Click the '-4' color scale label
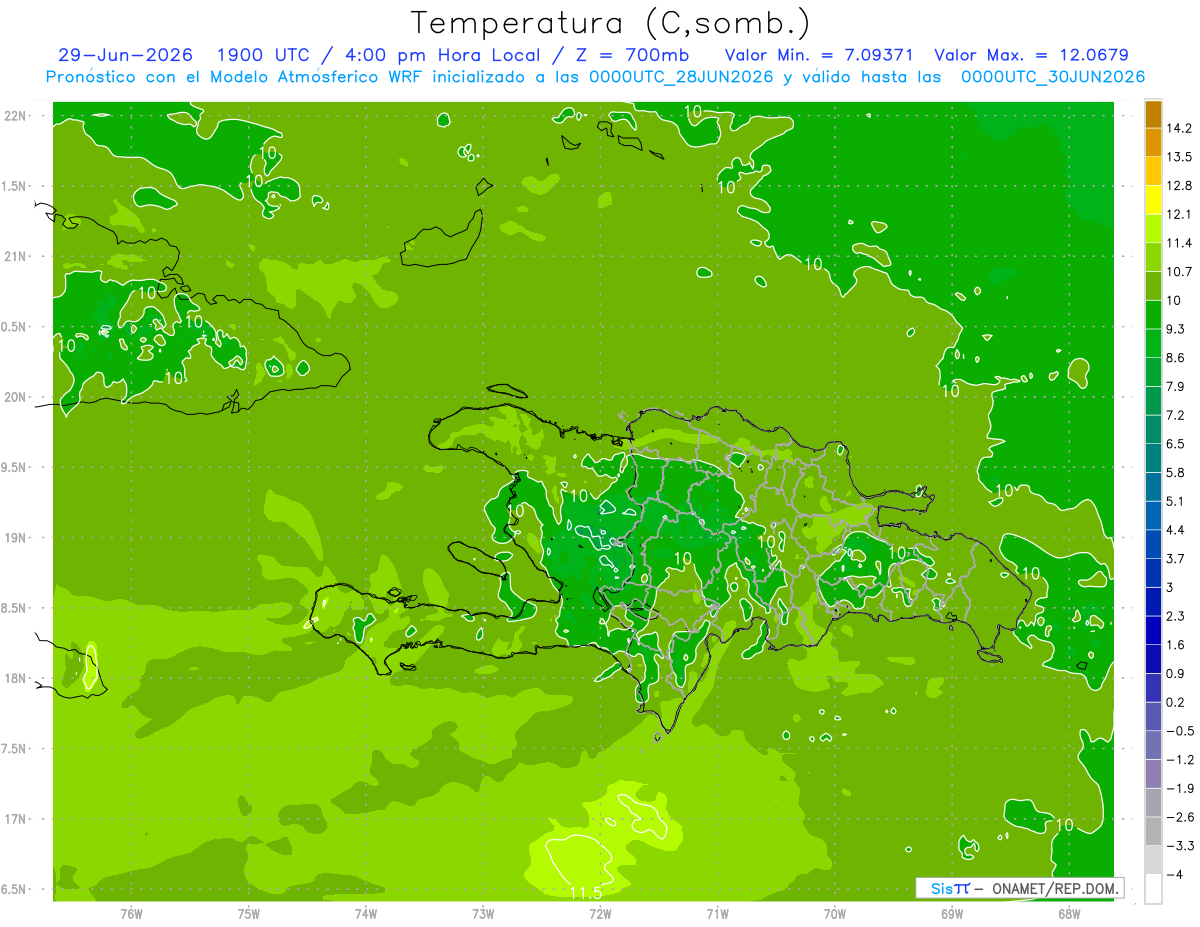1200x927 pixels. point(1174,875)
